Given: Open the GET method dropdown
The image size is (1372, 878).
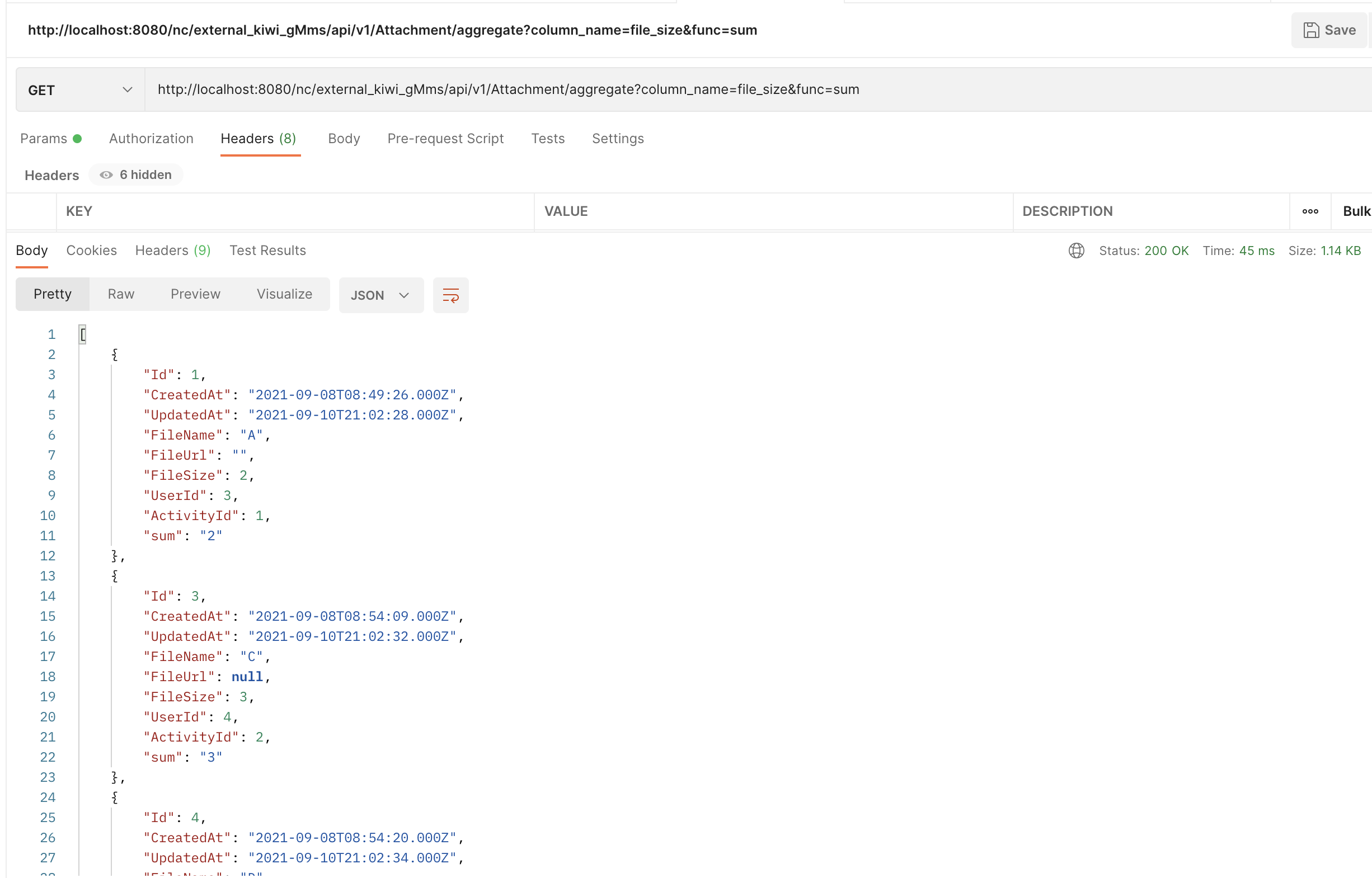Looking at the screenshot, I should tap(80, 90).
